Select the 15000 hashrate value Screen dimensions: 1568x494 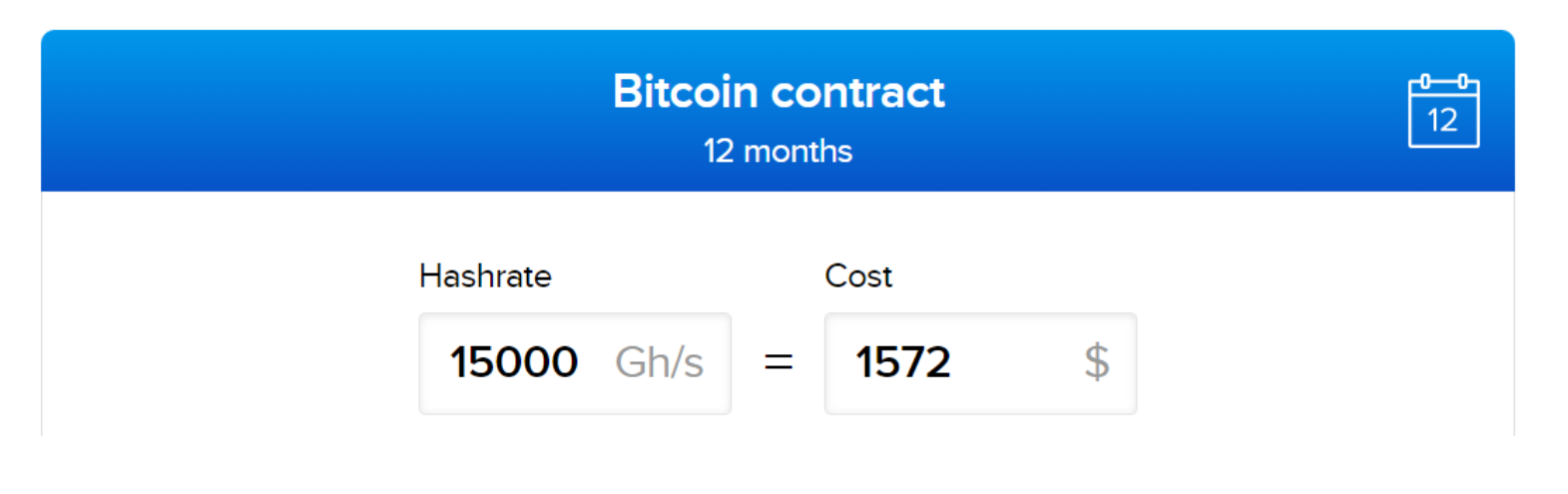point(513,362)
